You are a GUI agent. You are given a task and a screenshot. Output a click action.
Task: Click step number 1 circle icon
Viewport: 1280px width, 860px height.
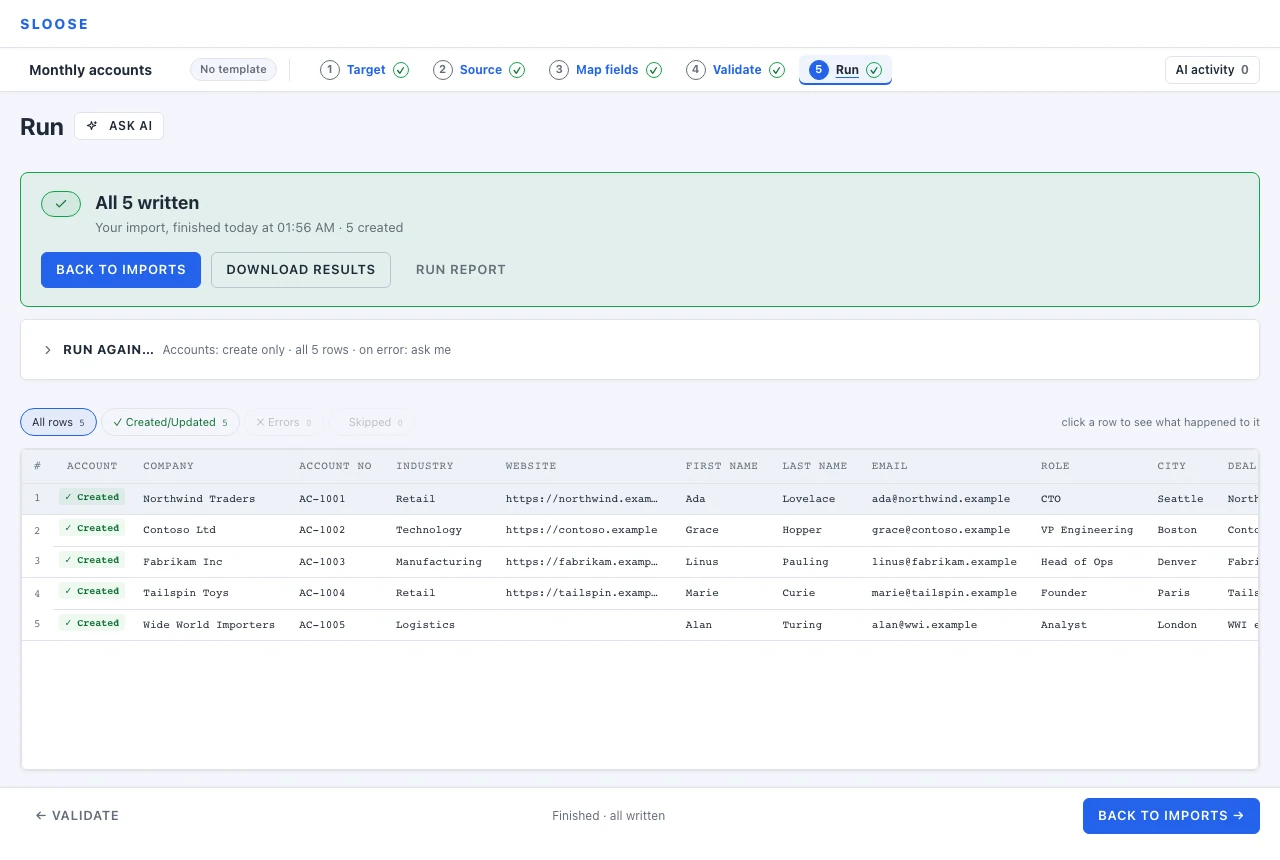coord(330,70)
